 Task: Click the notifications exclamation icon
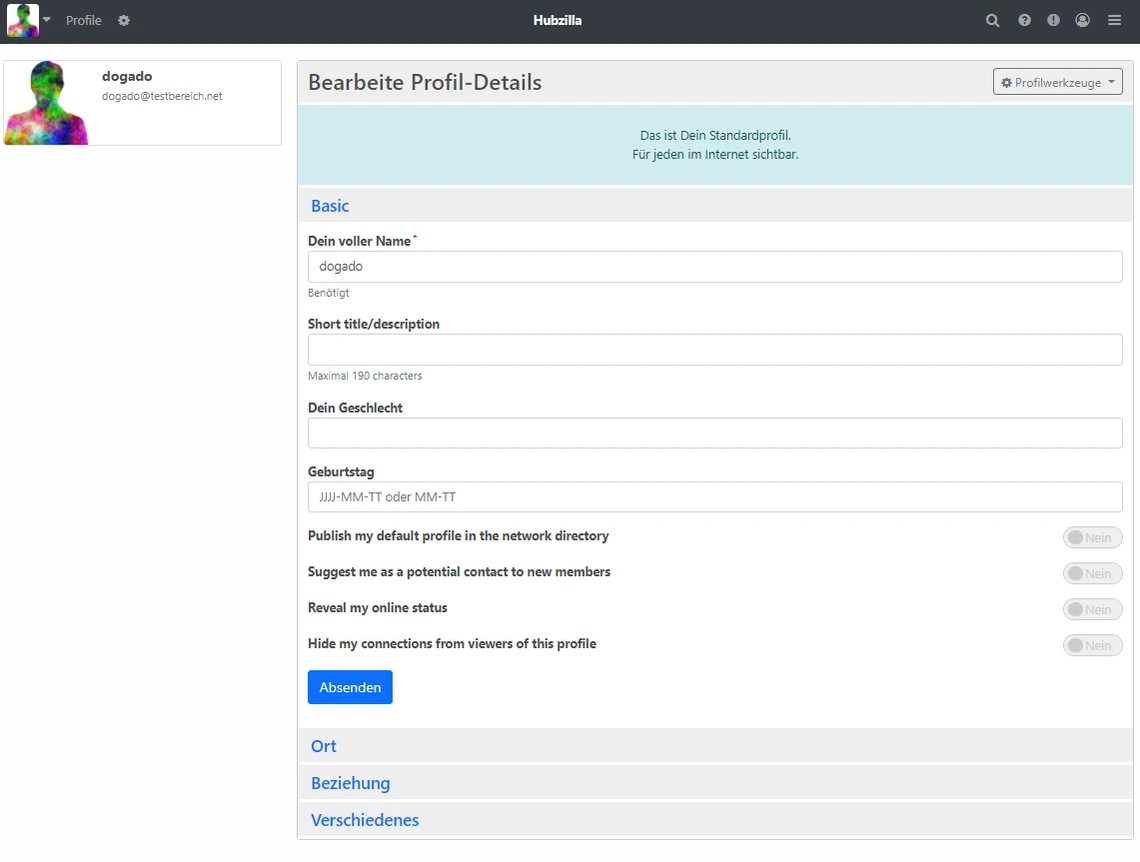pyautogui.click(x=1053, y=20)
